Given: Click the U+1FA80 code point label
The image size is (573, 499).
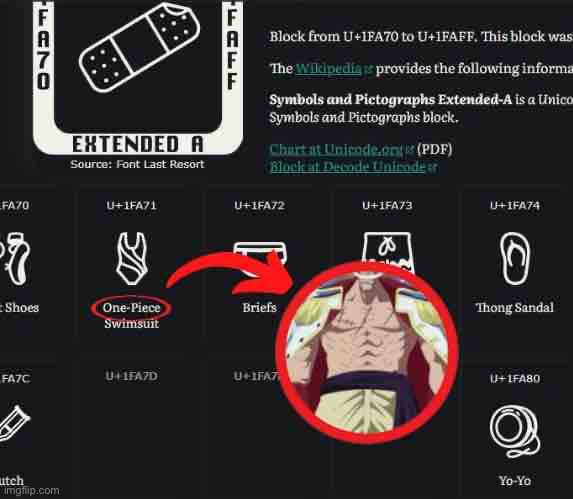Looking at the screenshot, I should click(515, 378).
